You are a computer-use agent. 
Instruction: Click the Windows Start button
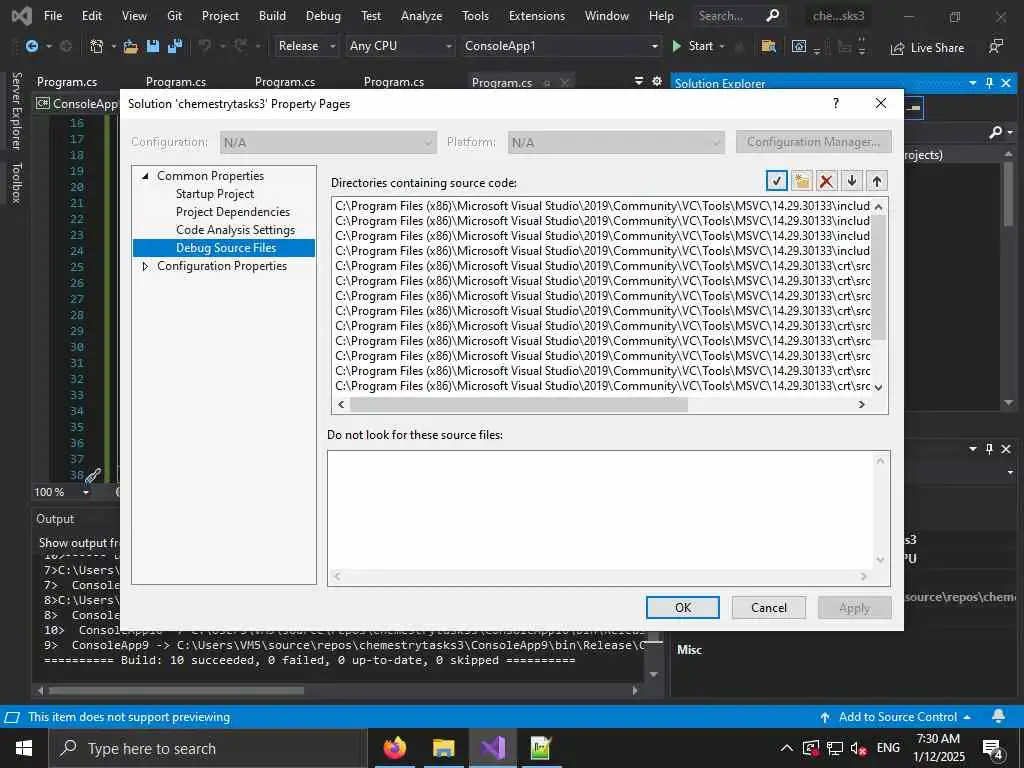pyautogui.click(x=24, y=748)
